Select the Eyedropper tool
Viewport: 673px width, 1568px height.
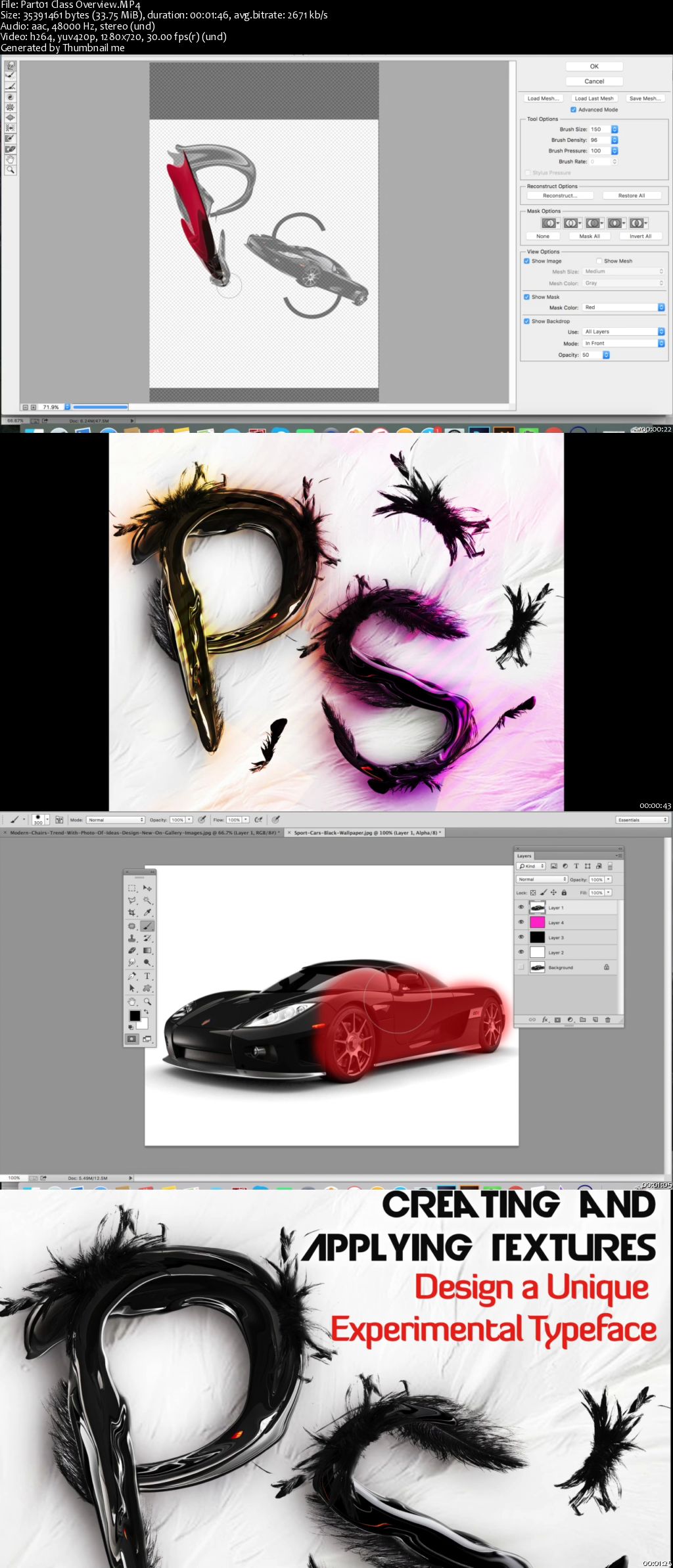point(147,912)
